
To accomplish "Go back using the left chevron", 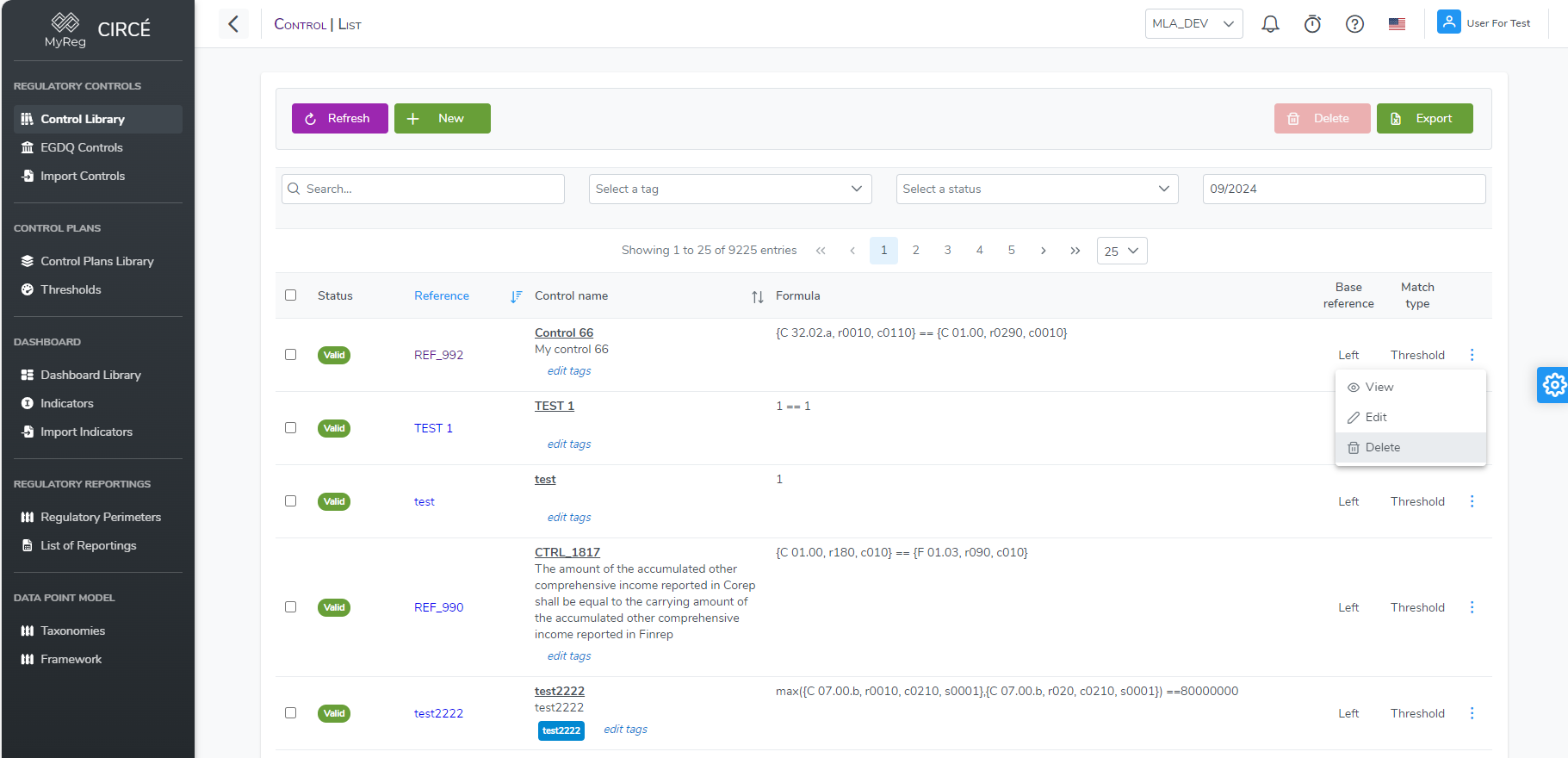I will pyautogui.click(x=233, y=24).
